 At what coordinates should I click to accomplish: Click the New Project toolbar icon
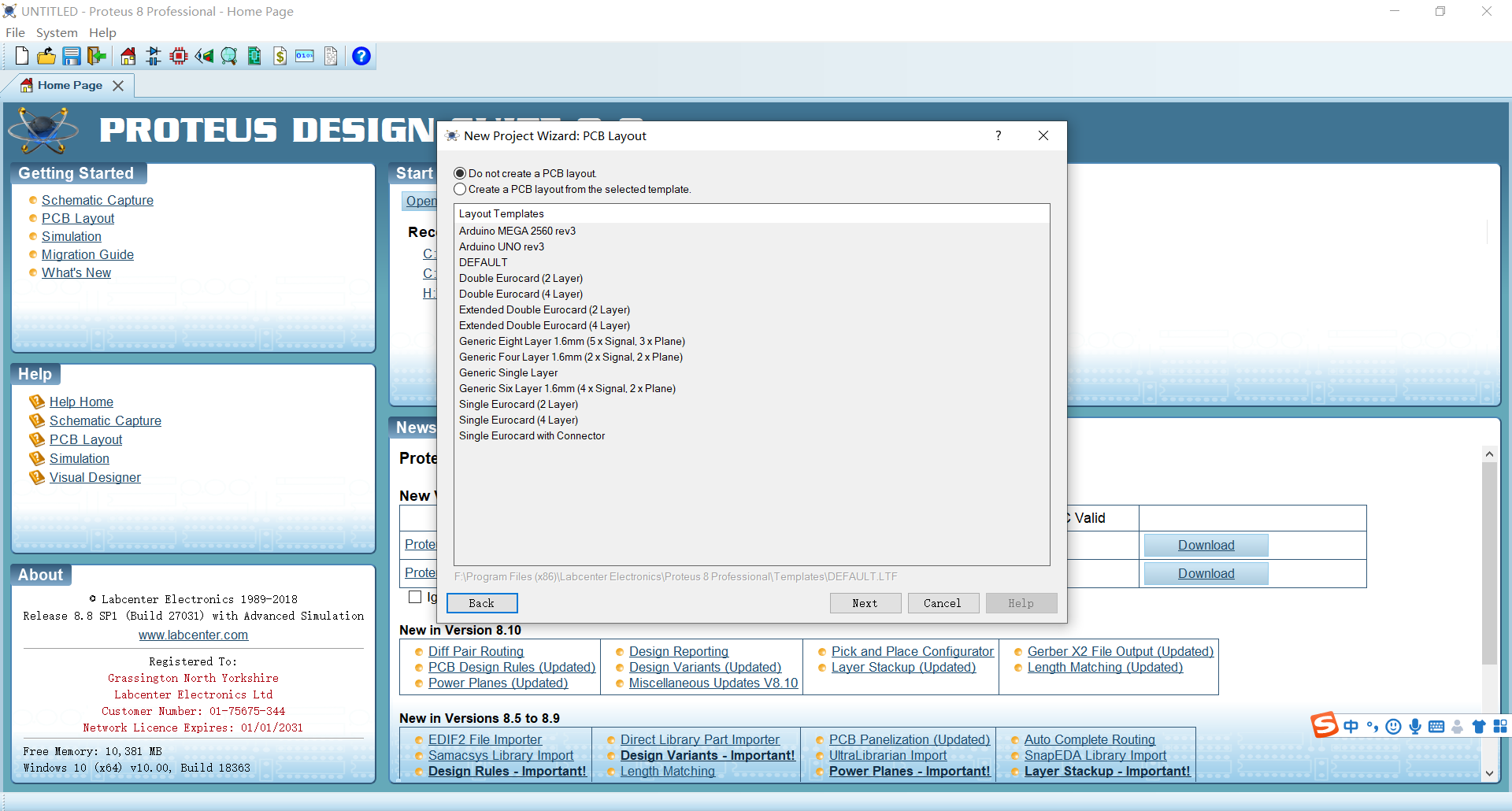pyautogui.click(x=22, y=56)
